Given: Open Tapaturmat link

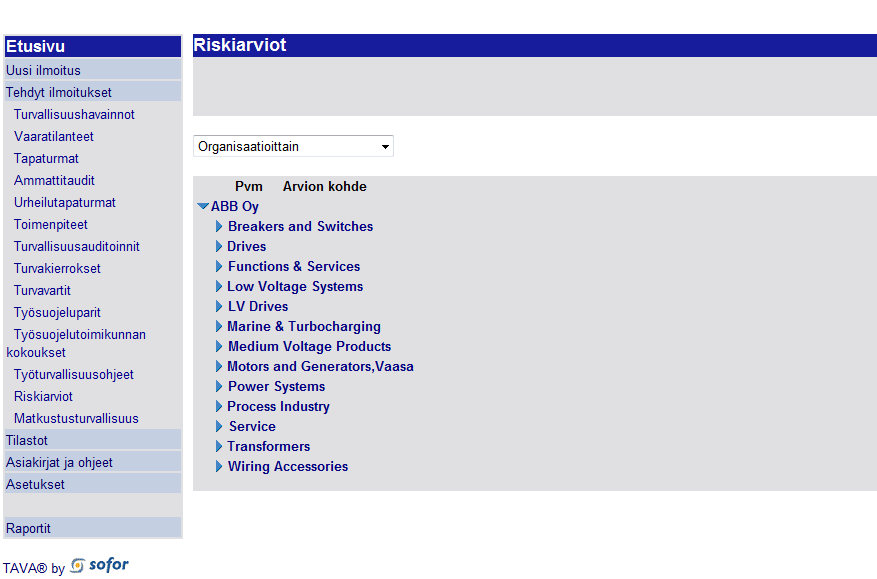Looking at the screenshot, I should pos(46,159).
